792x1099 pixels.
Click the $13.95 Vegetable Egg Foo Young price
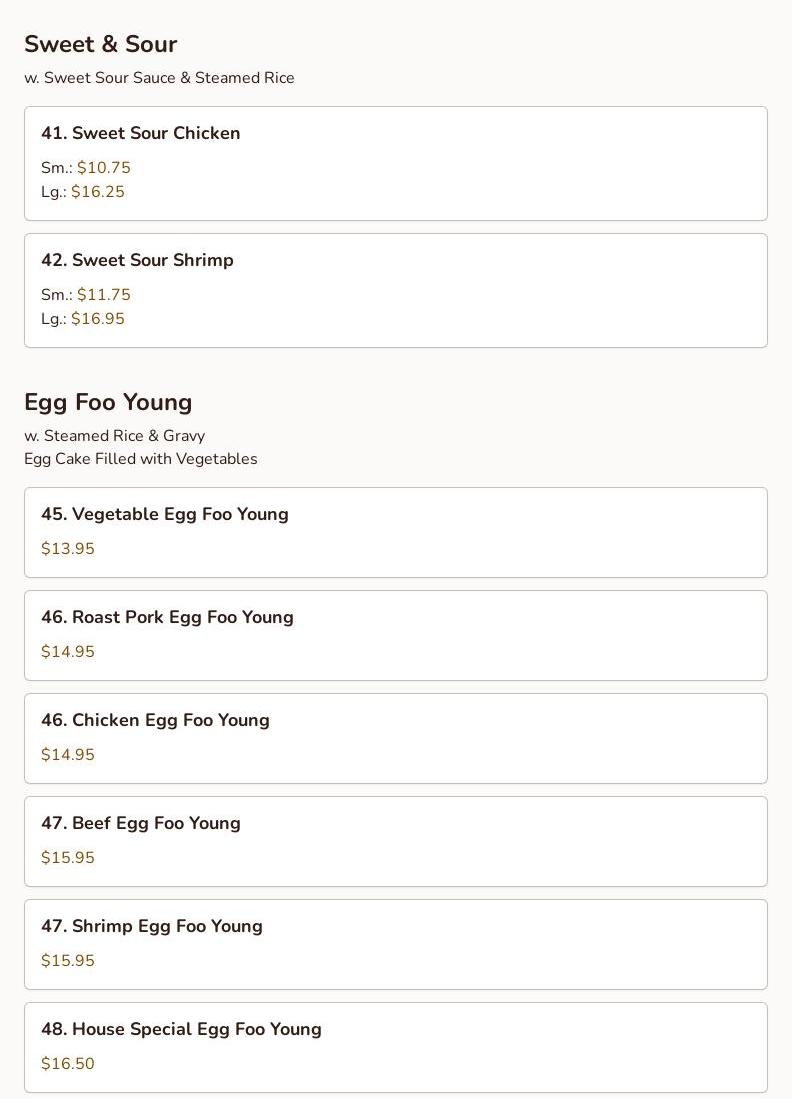pyautogui.click(x=68, y=549)
